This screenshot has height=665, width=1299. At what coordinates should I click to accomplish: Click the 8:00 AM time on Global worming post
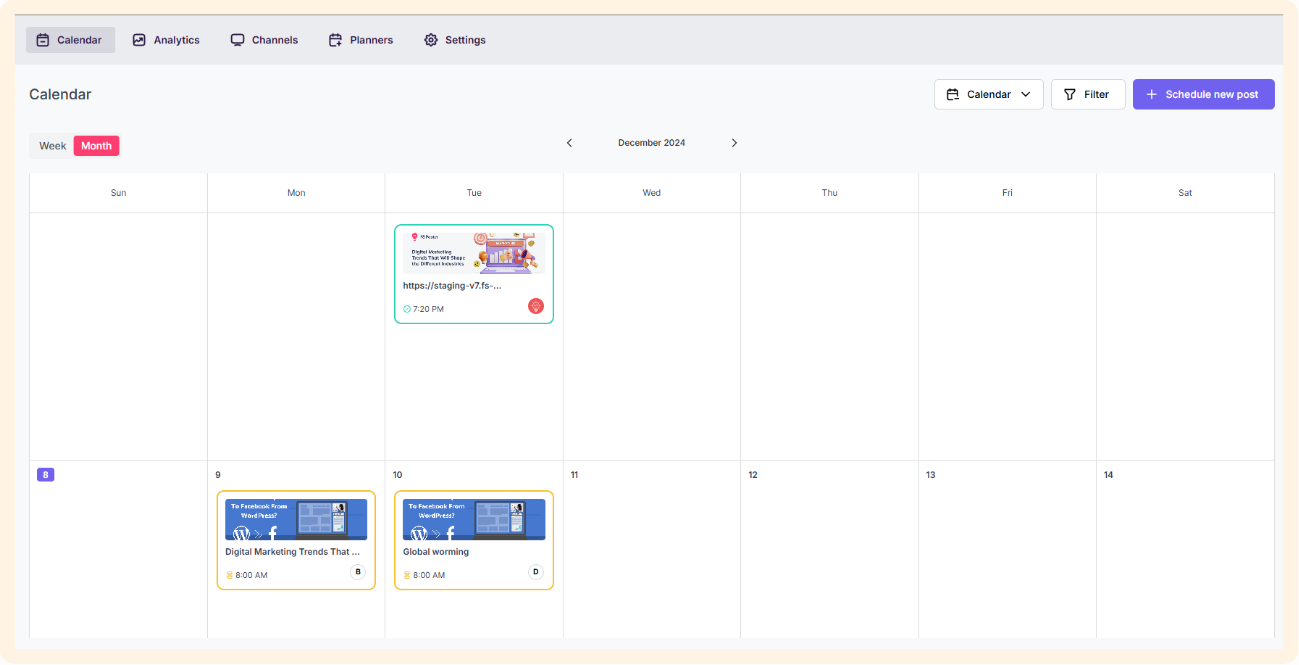coord(429,575)
